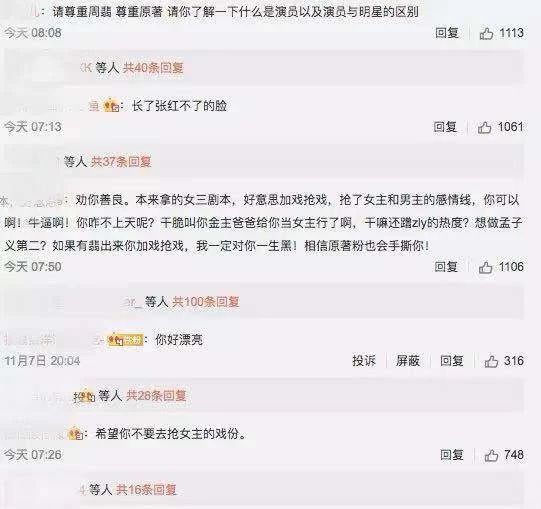
Task: Click crown badge before 长了张红不了的脸
Action: tap(111, 106)
